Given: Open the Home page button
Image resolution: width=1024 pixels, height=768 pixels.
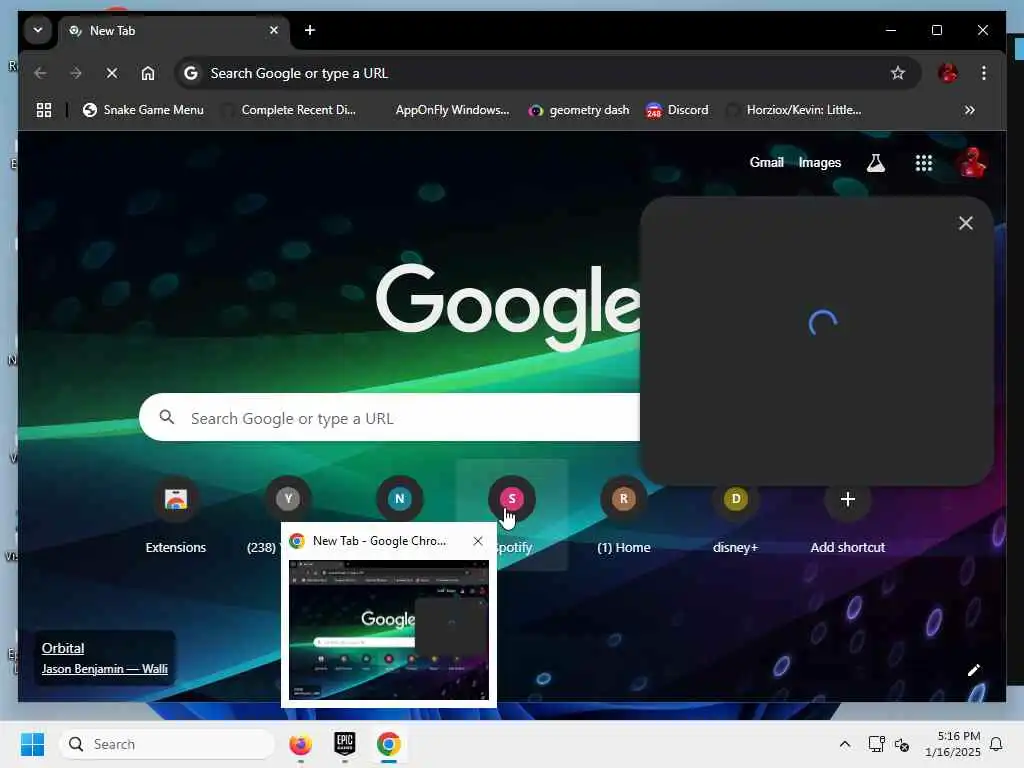Looking at the screenshot, I should pyautogui.click(x=148, y=73).
